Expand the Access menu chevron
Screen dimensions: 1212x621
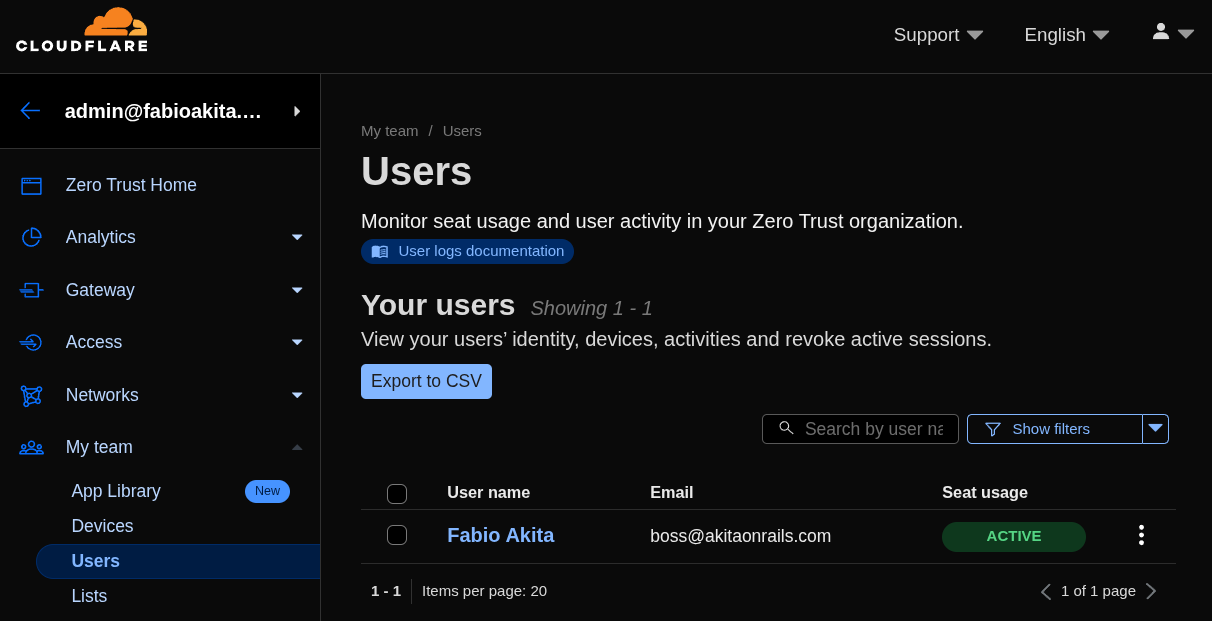297,342
